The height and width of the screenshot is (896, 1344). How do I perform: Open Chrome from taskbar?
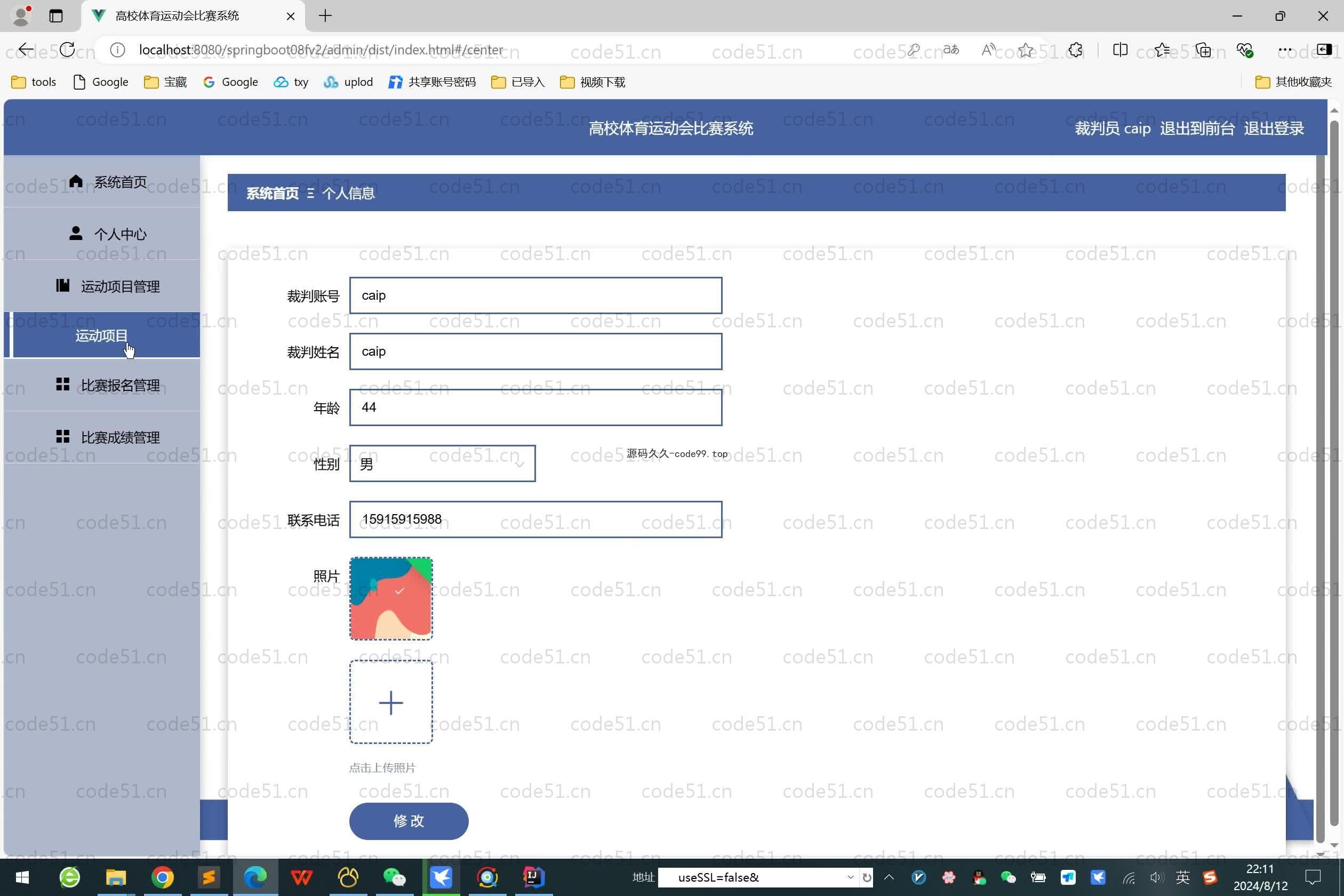tap(162, 877)
